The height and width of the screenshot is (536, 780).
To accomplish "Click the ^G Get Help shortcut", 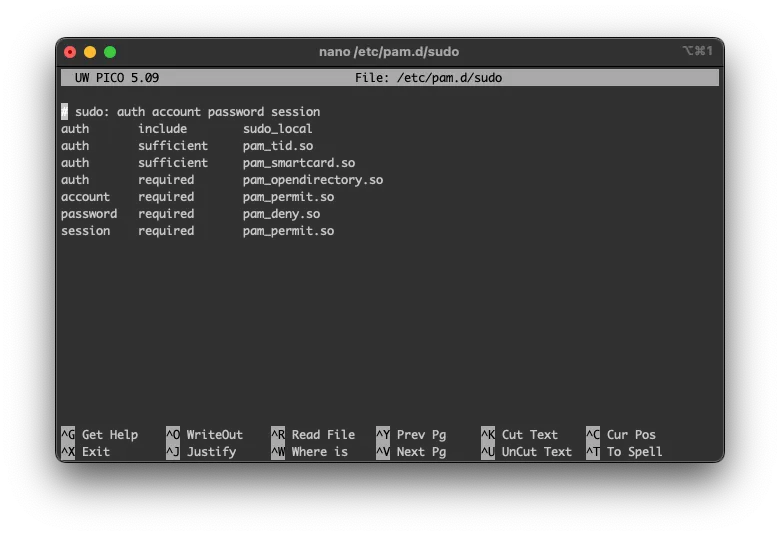I will (100, 435).
